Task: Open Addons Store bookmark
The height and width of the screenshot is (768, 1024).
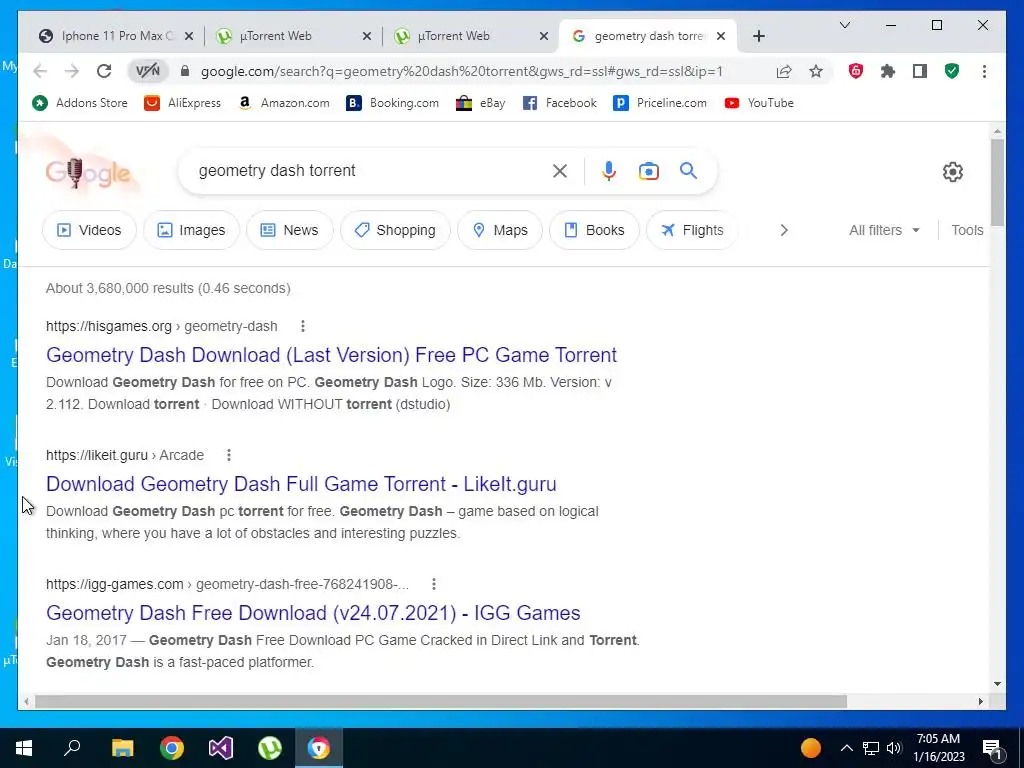Action: [x=80, y=103]
